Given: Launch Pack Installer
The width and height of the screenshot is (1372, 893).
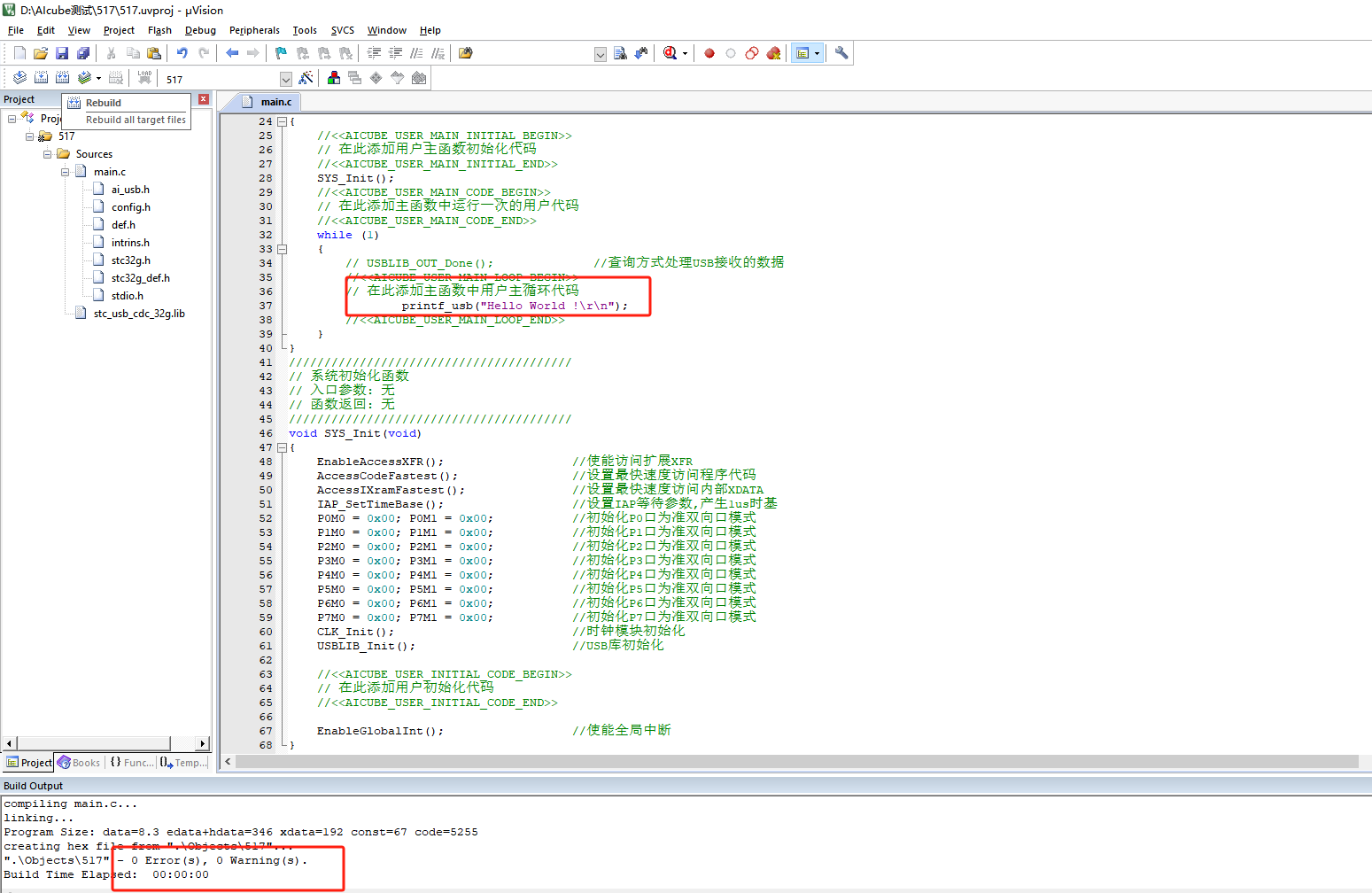Looking at the screenshot, I should click(419, 78).
